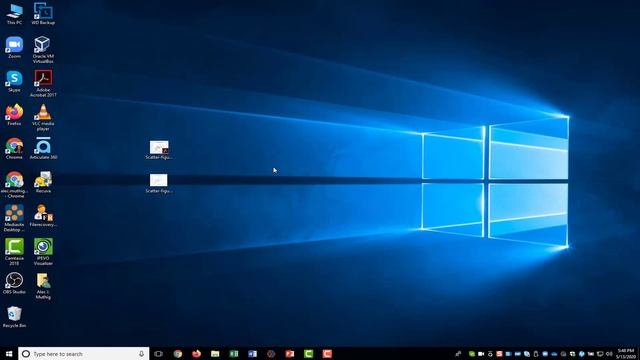The width and height of the screenshot is (640, 360).
Task: Click the Zoom camera tray icon
Action: pyautogui.click(x=481, y=354)
